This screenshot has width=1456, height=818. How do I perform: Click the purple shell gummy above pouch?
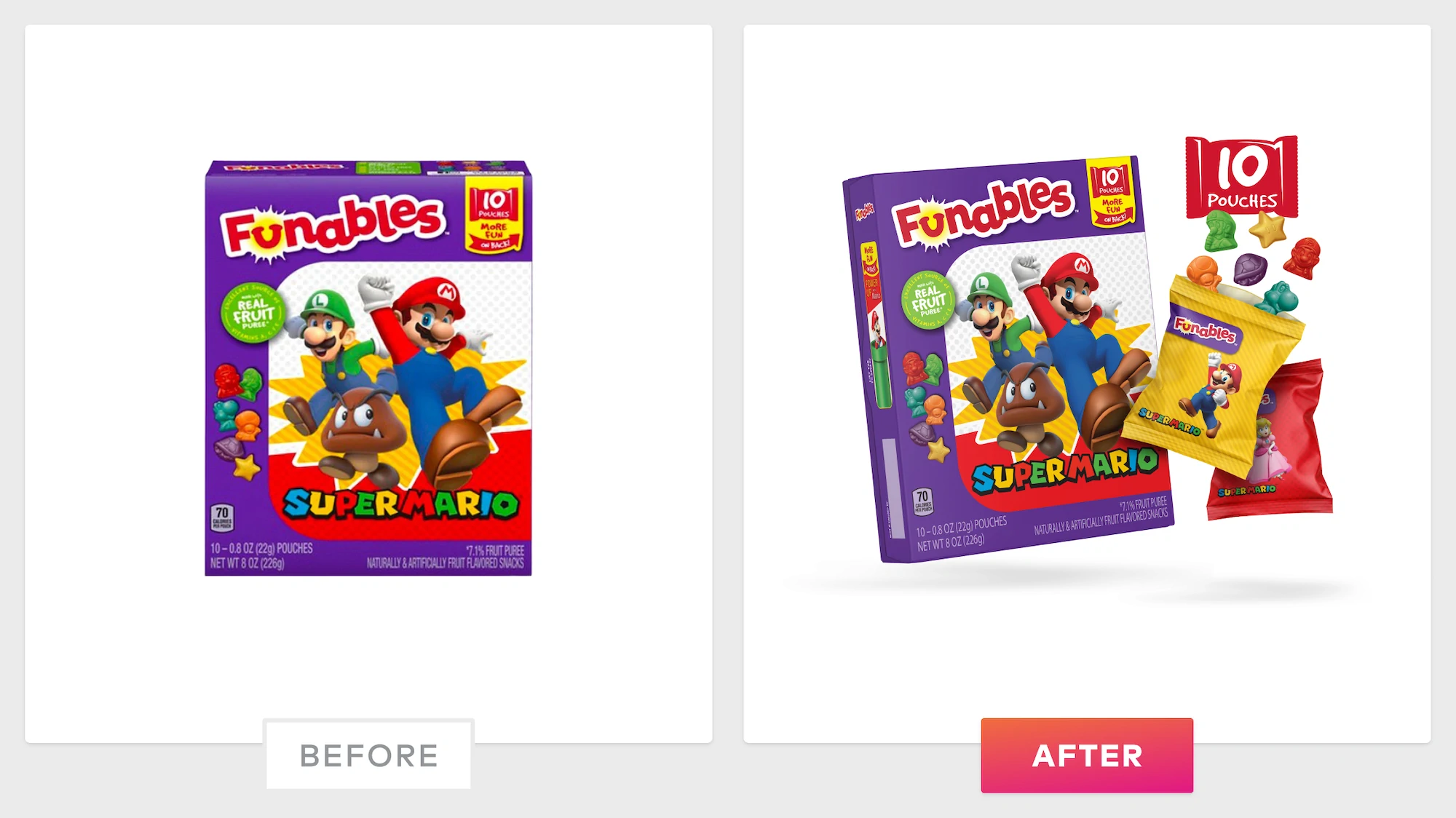1250,269
